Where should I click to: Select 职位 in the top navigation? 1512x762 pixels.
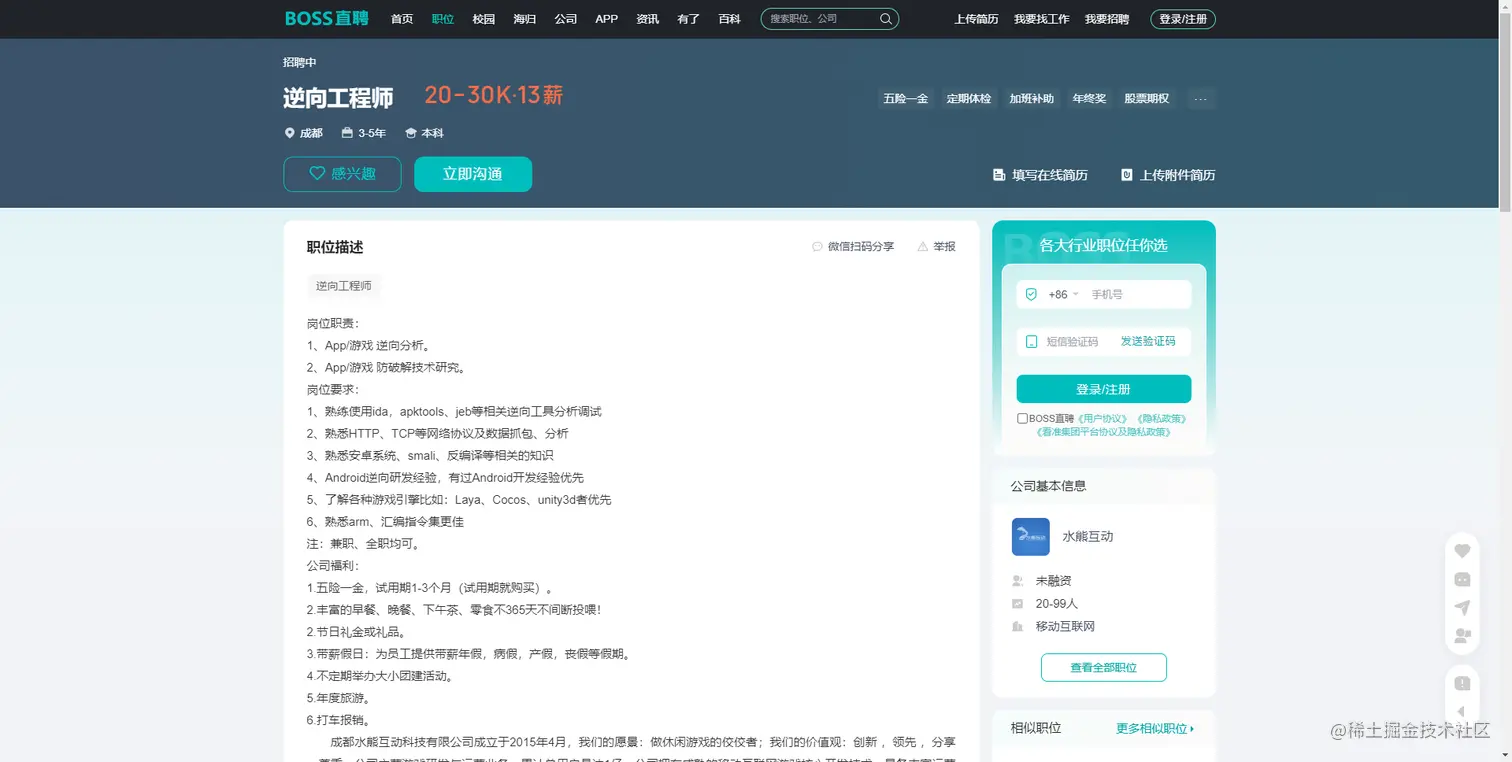coord(443,19)
